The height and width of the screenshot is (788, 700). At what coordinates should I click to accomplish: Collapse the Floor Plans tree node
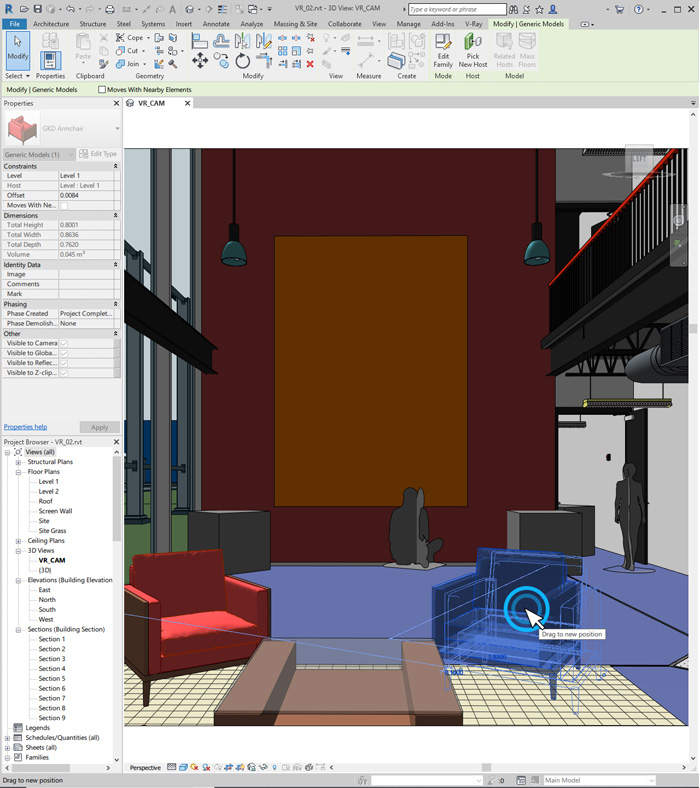19,472
